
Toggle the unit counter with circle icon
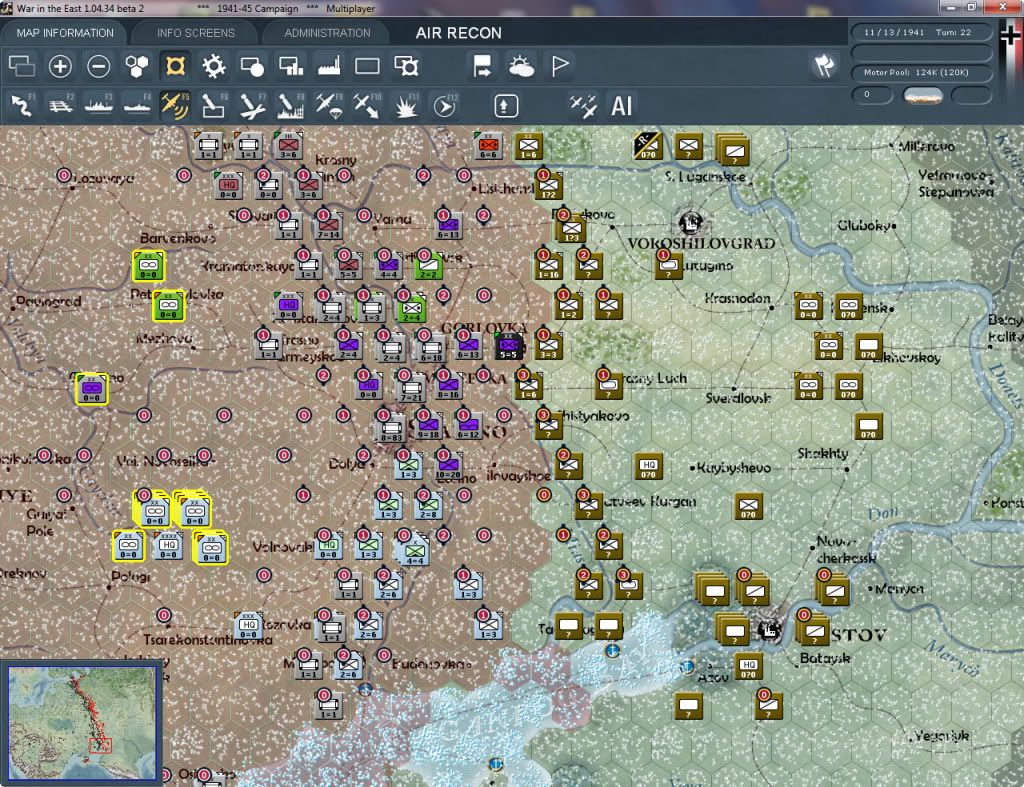pyautogui.click(x=252, y=66)
